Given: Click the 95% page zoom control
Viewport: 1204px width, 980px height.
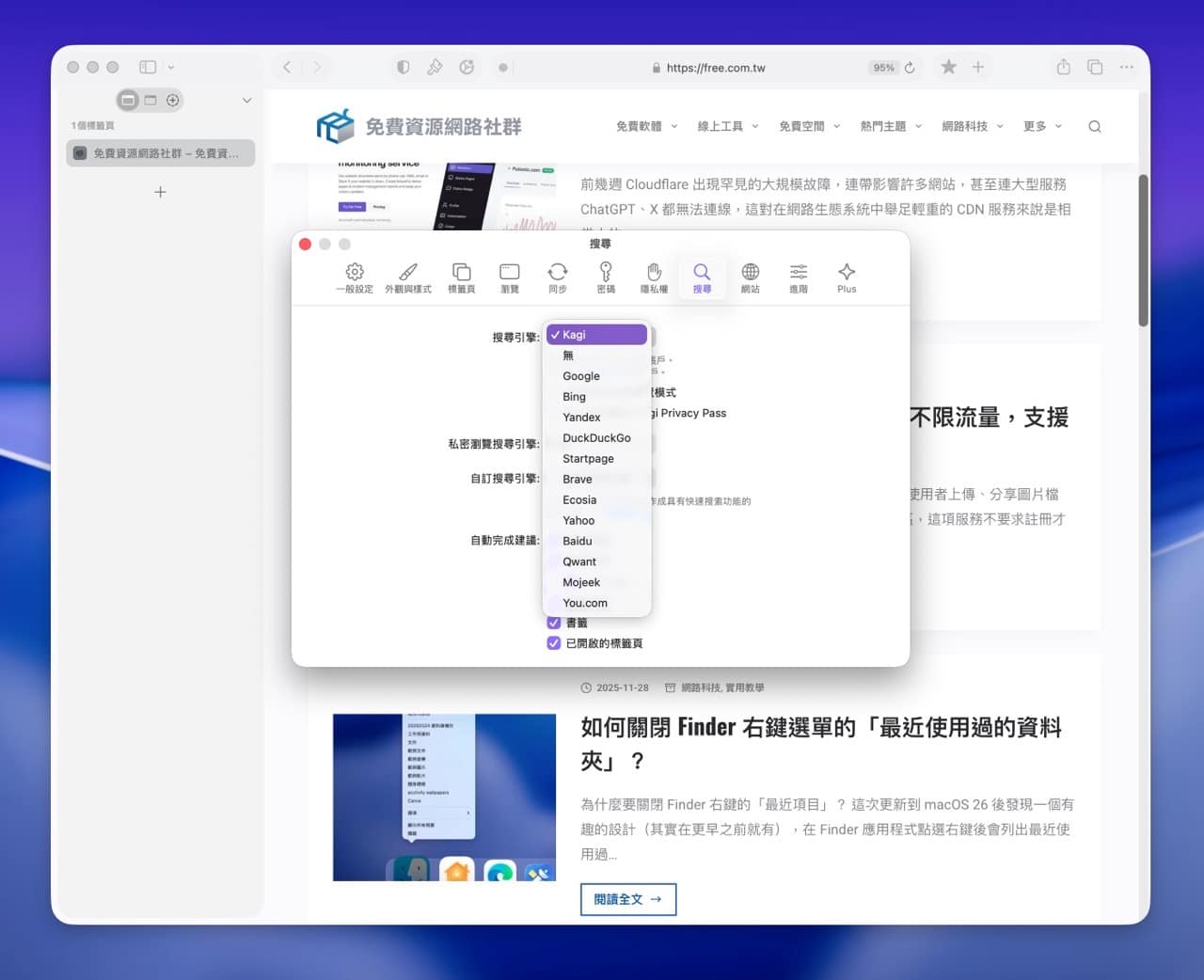Looking at the screenshot, I should 882,67.
